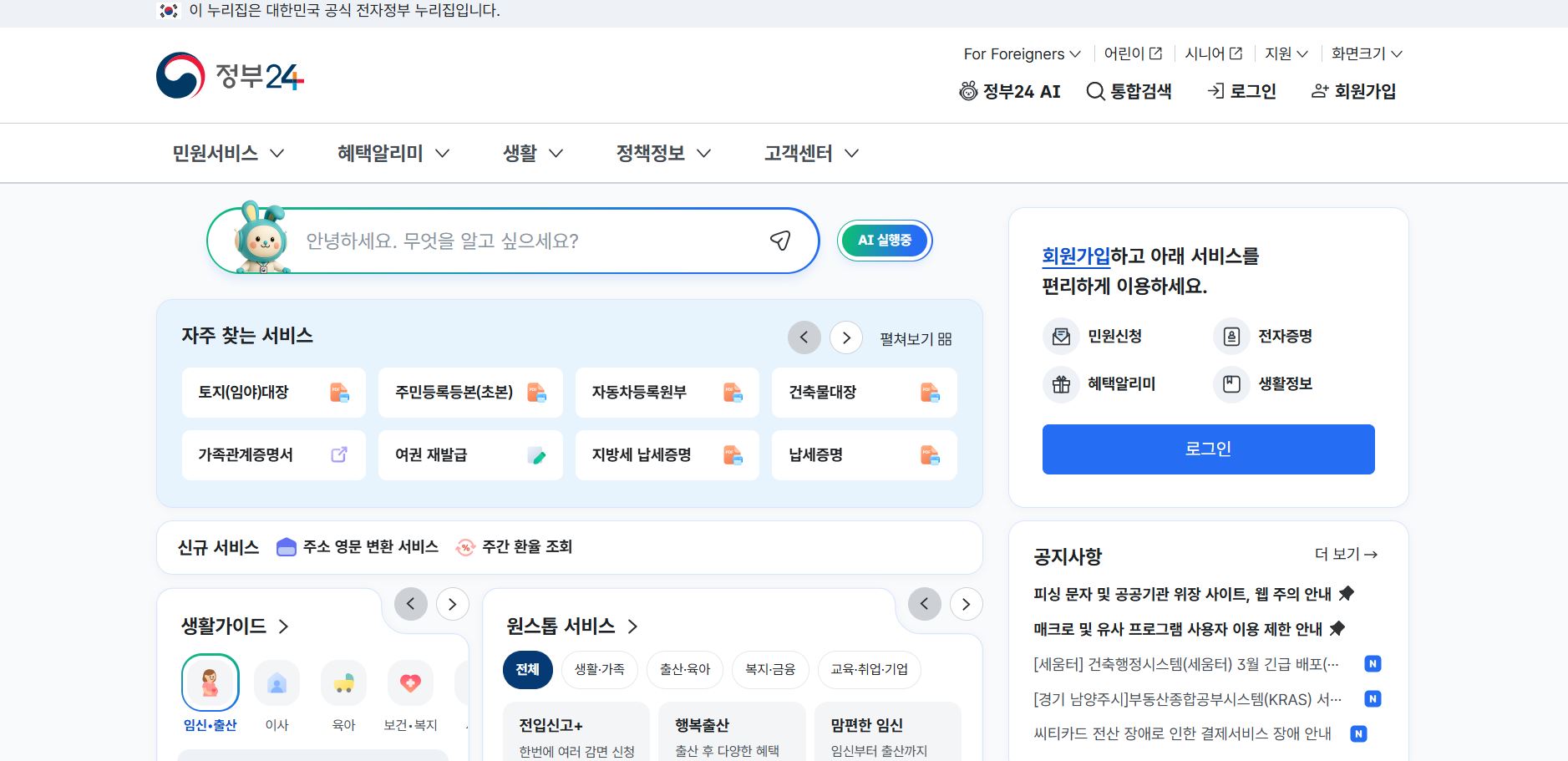Open 고객센터 menu
Viewport: 1568px width, 761px height.
pyautogui.click(x=811, y=154)
